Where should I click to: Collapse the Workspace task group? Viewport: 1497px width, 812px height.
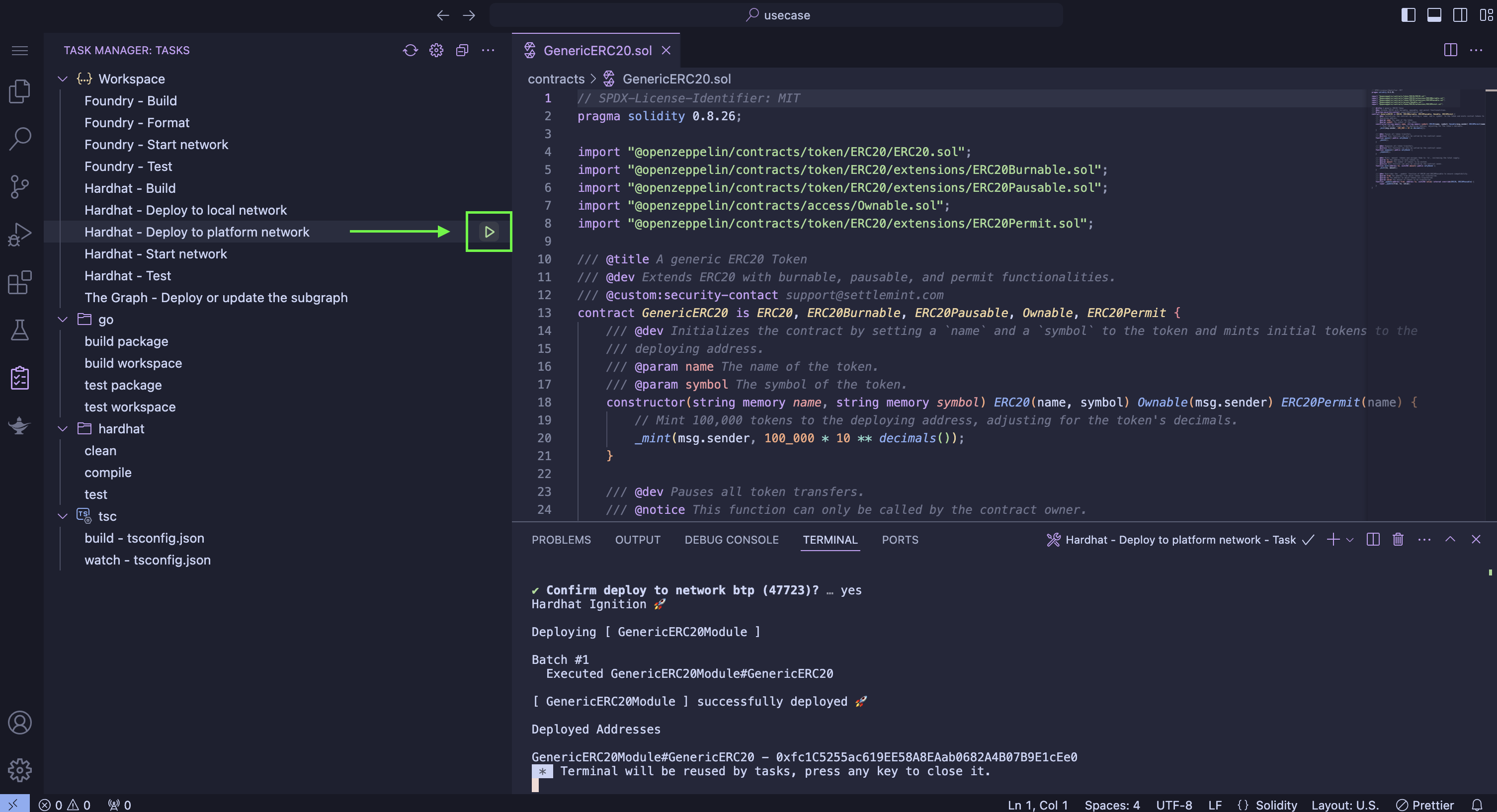coord(63,79)
